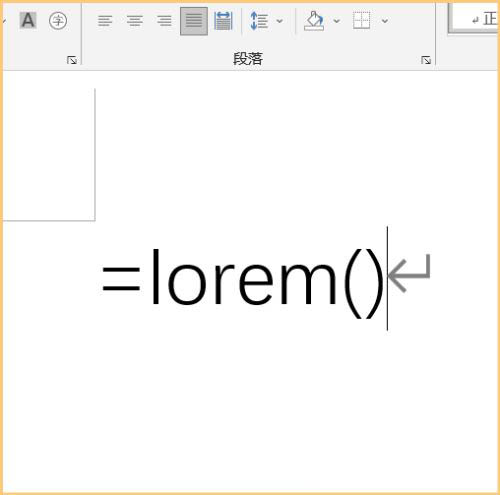The height and width of the screenshot is (495, 500).
Task: Click in the text after =lorem()
Action: coord(387,278)
